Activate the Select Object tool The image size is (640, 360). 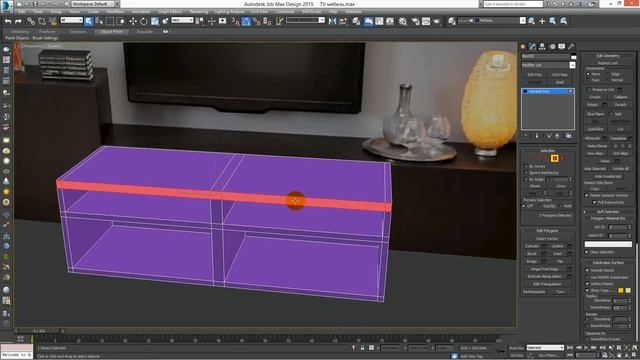tap(89, 21)
